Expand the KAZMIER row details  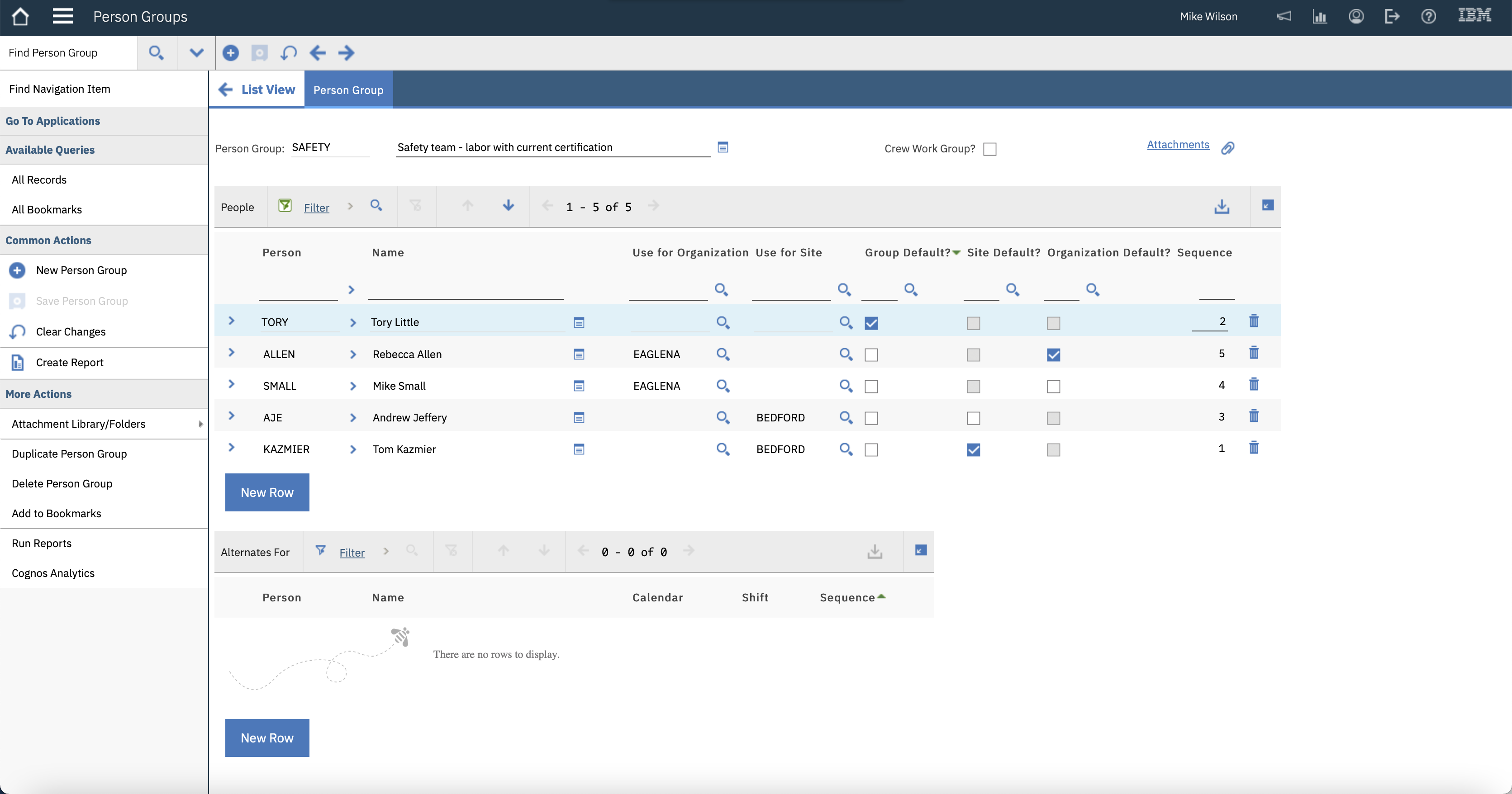pyautogui.click(x=231, y=448)
